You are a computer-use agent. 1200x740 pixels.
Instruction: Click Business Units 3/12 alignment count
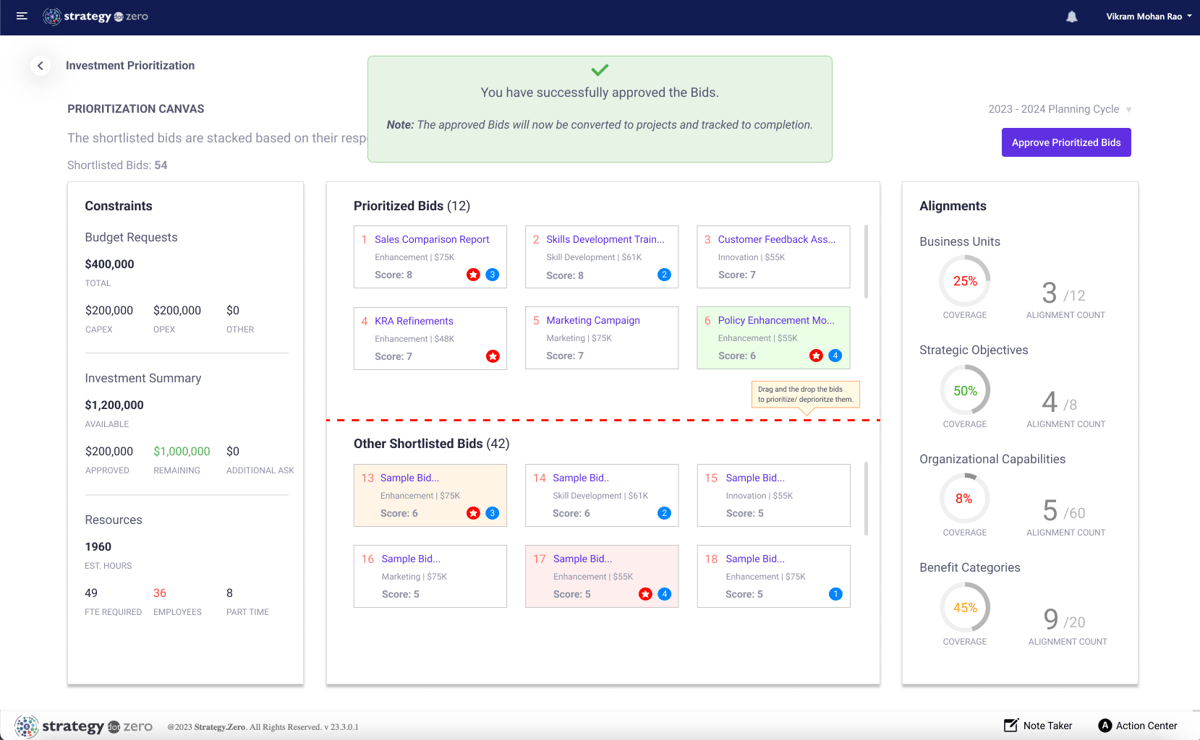coord(1064,293)
